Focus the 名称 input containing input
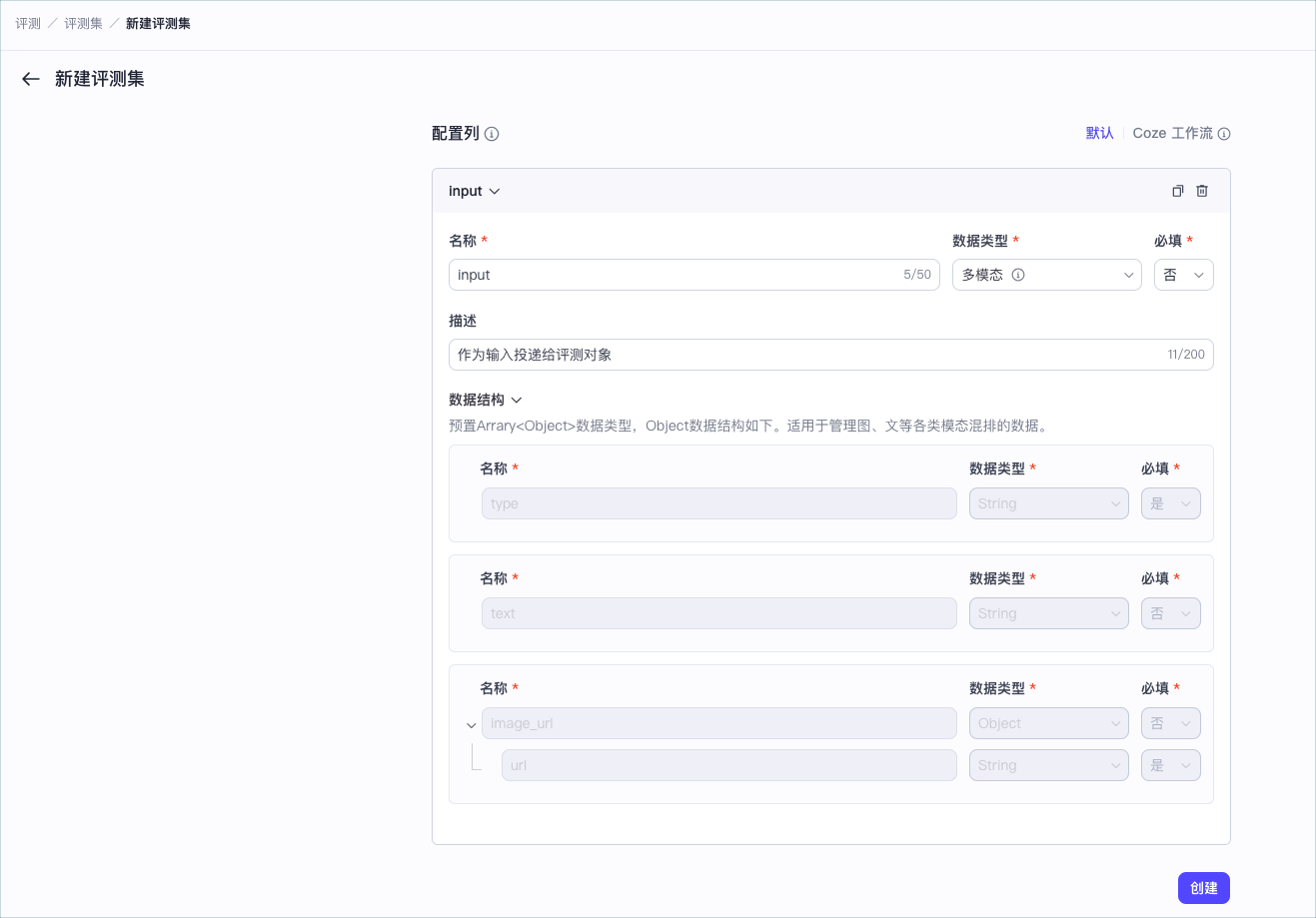This screenshot has width=1316, height=918. (694, 275)
